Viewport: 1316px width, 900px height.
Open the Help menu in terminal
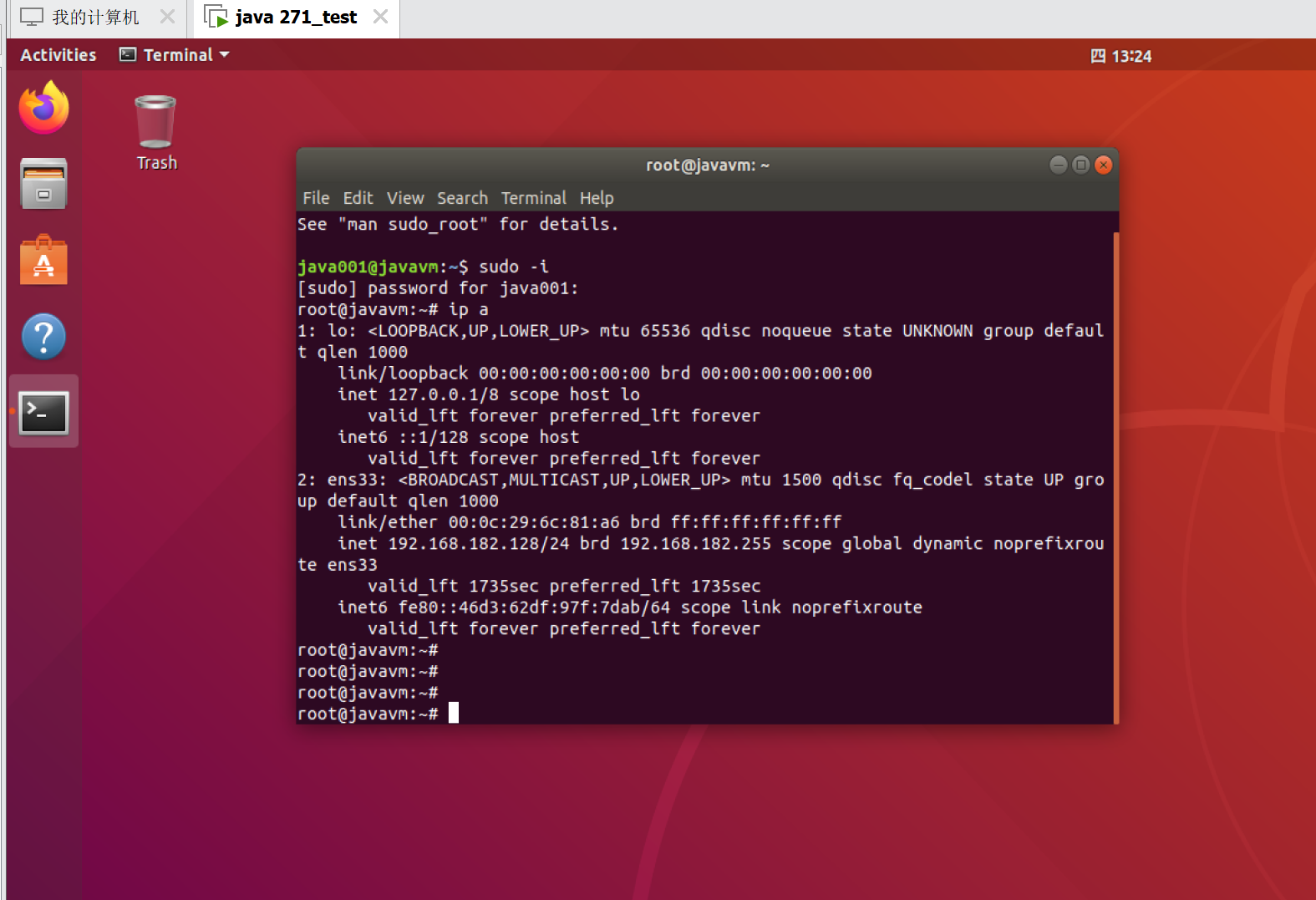tap(597, 198)
